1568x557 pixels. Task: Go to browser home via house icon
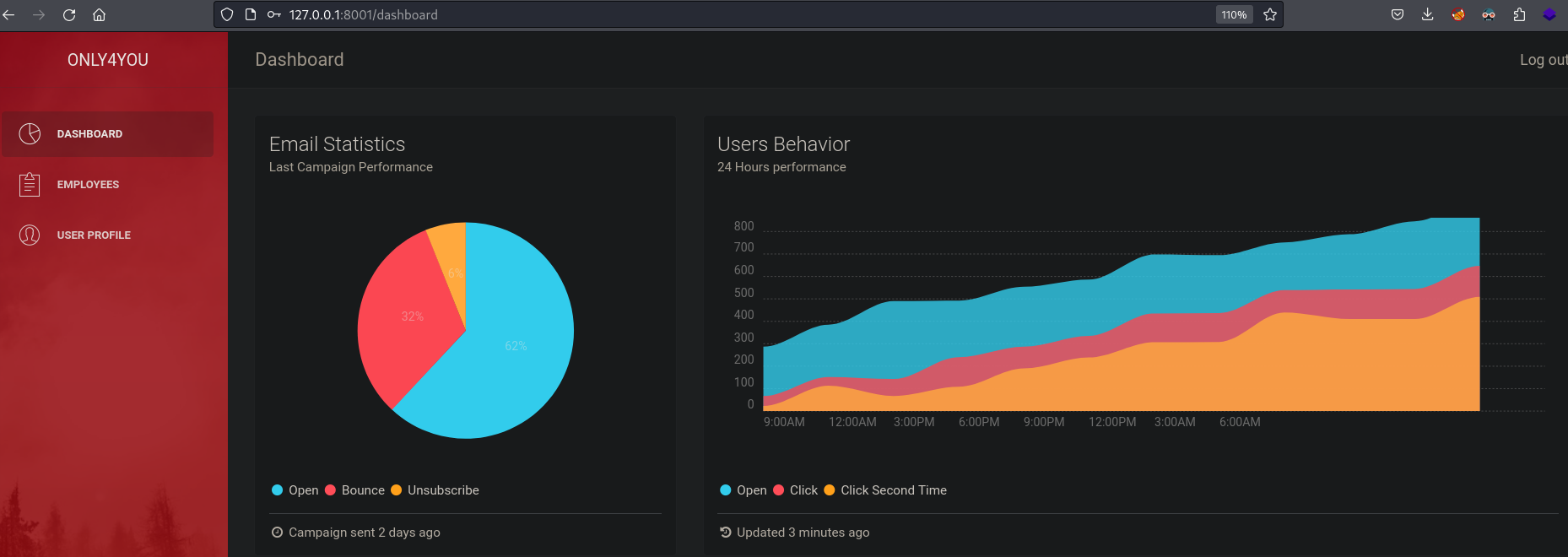click(x=99, y=15)
